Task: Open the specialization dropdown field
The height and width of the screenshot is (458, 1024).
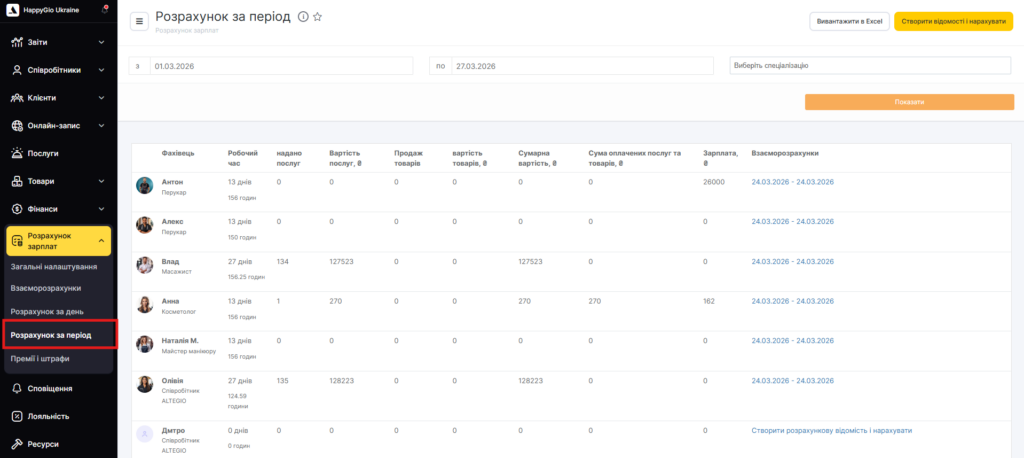Action: pos(871,65)
